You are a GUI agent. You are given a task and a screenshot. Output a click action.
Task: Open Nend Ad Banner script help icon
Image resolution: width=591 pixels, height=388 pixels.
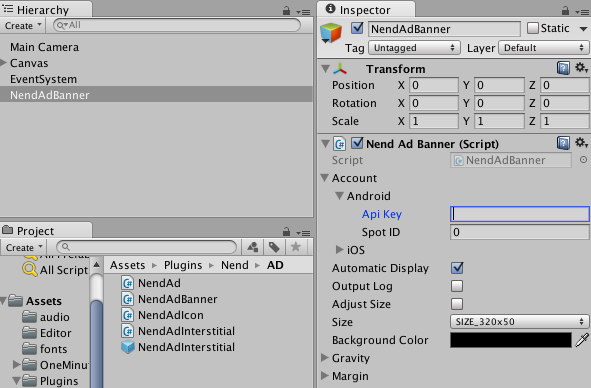(563, 143)
